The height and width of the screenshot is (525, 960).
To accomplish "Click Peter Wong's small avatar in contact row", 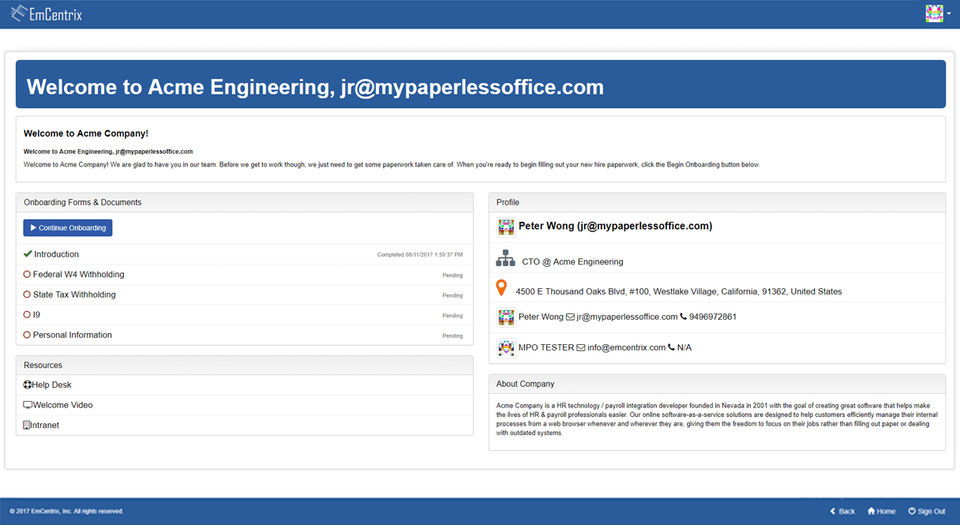I will coord(506,317).
